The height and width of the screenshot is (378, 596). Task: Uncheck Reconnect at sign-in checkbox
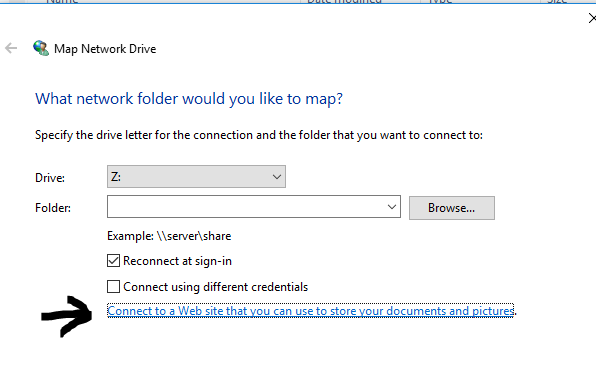[x=113, y=261]
